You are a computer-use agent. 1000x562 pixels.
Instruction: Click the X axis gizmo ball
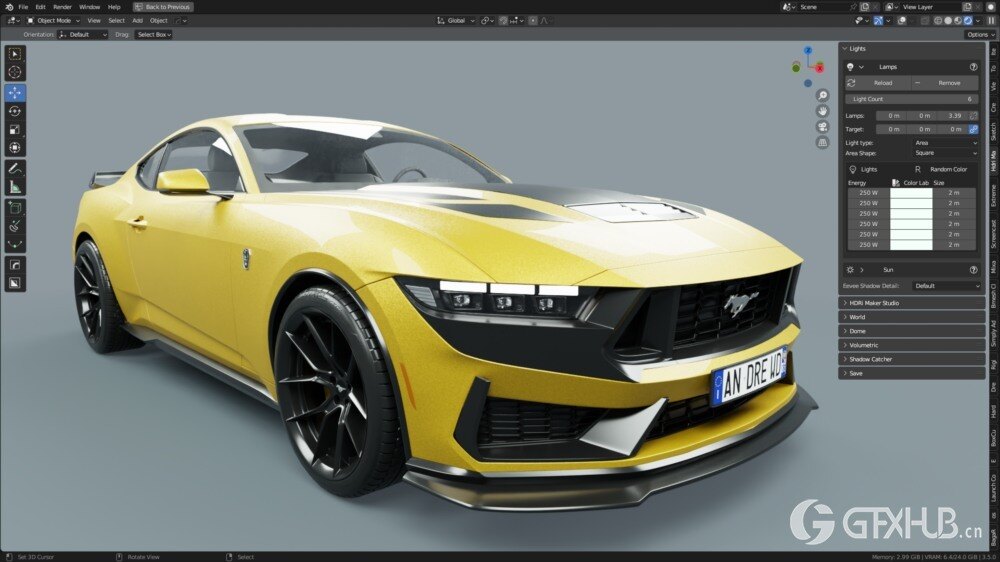coord(820,68)
